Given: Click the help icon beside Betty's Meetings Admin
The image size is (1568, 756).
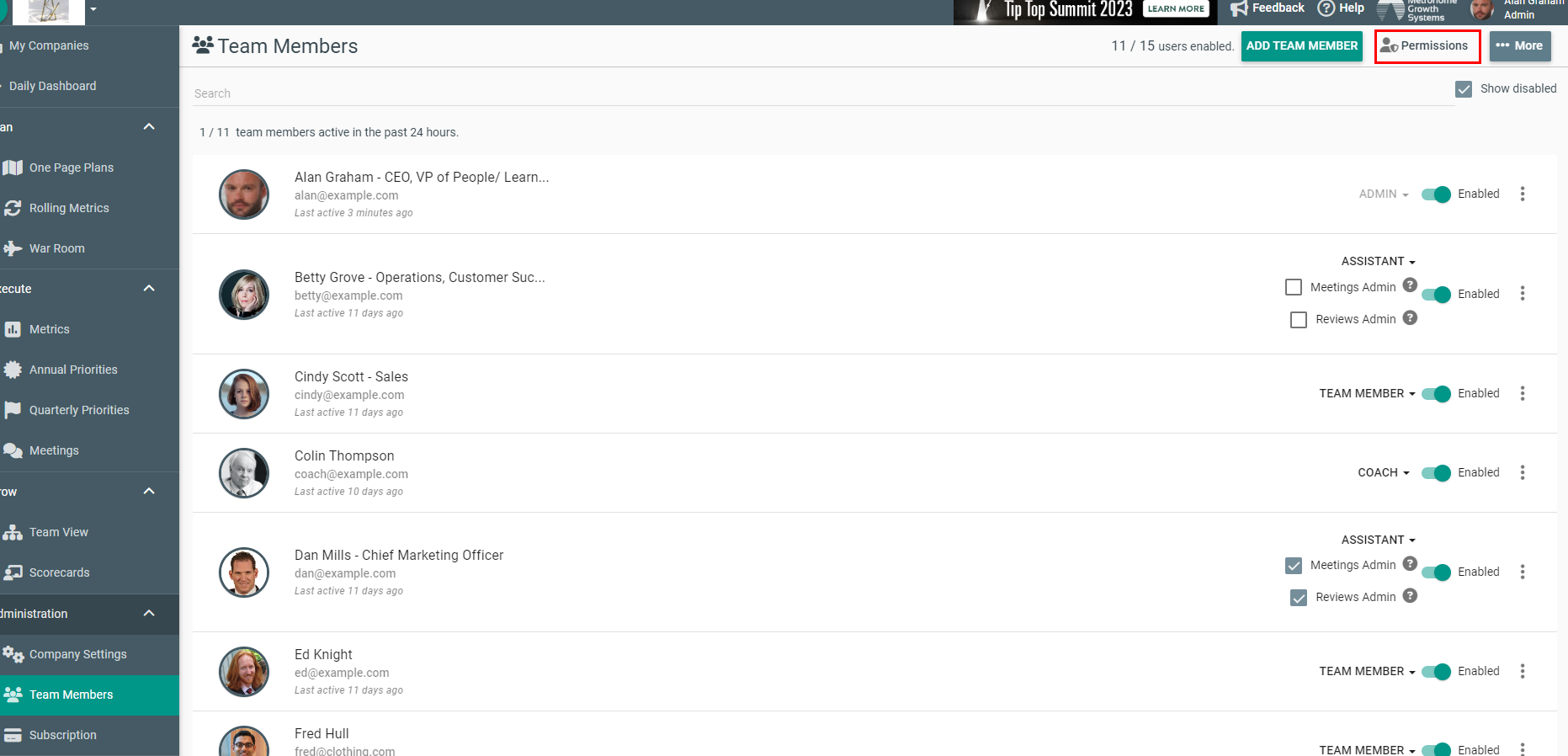Looking at the screenshot, I should pyautogui.click(x=1410, y=285).
